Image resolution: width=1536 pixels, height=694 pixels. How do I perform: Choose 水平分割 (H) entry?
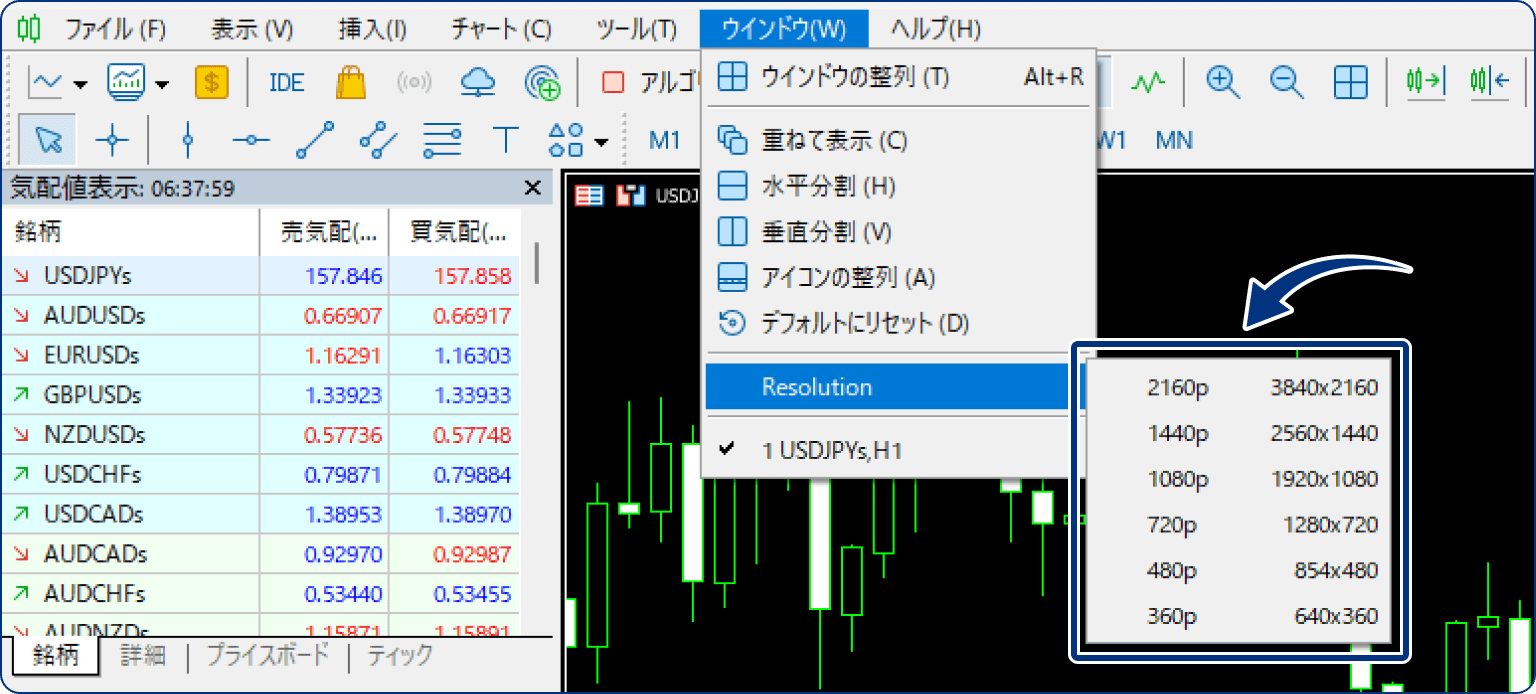point(900,186)
